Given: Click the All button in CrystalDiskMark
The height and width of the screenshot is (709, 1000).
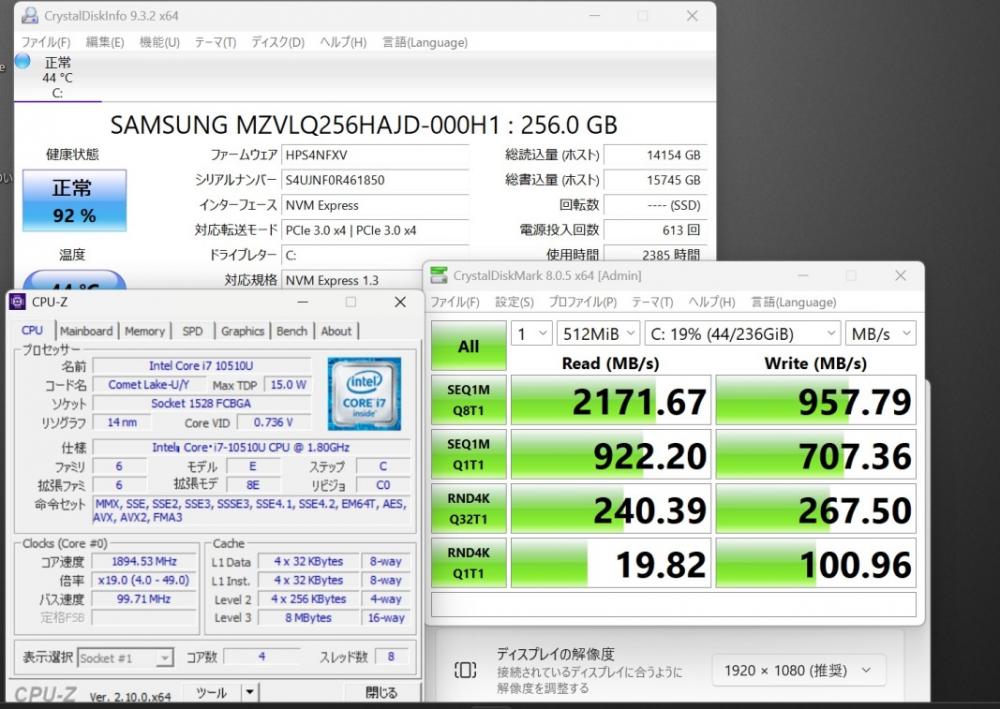Looking at the screenshot, I should 469,346.
